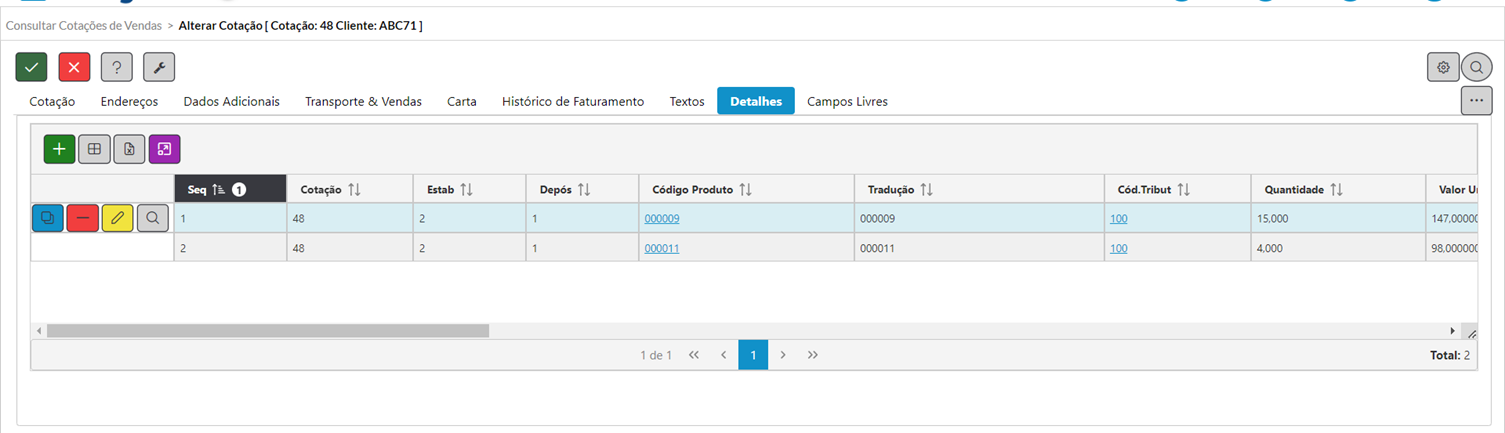This screenshot has width=1505, height=433.
Task: Edit row 1 with the yellow pencil button
Action: 117,218
